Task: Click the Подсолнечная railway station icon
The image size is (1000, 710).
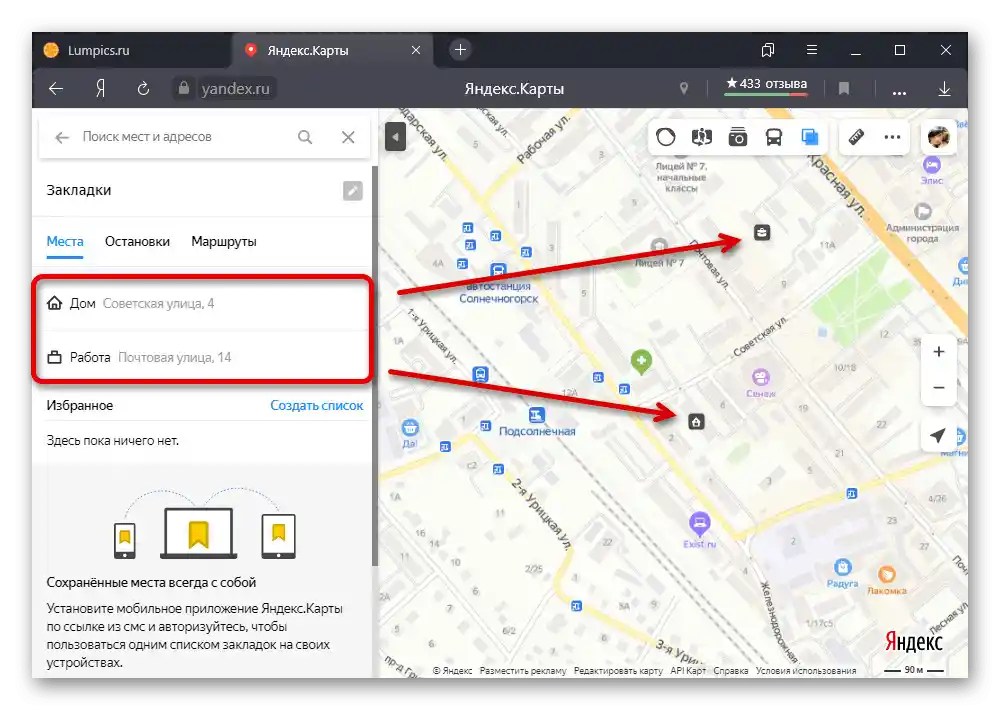Action: [537, 415]
